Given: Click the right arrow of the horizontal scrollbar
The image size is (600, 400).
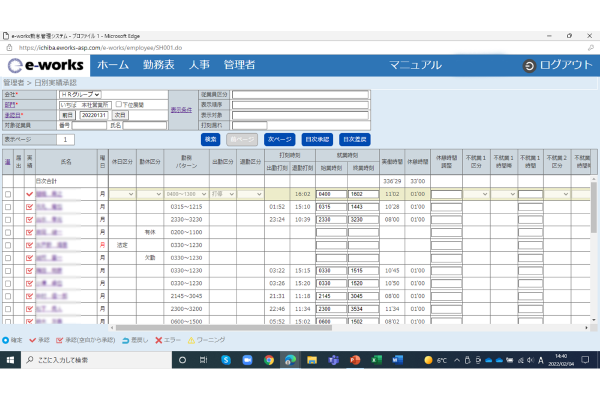Looking at the screenshot, I should tap(586, 328).
